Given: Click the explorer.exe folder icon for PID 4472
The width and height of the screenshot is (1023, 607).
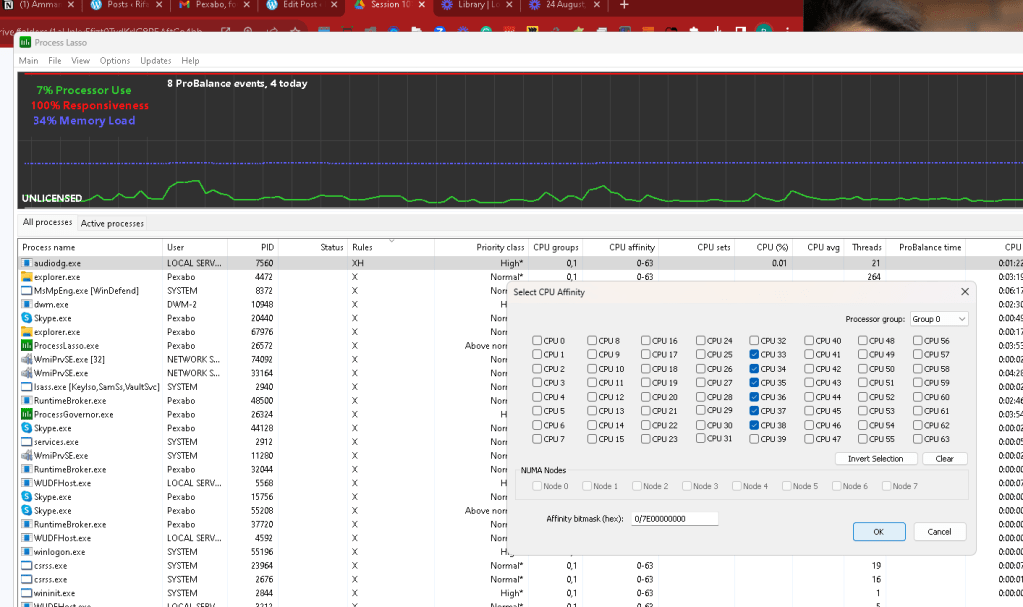Looking at the screenshot, I should pos(27,277).
